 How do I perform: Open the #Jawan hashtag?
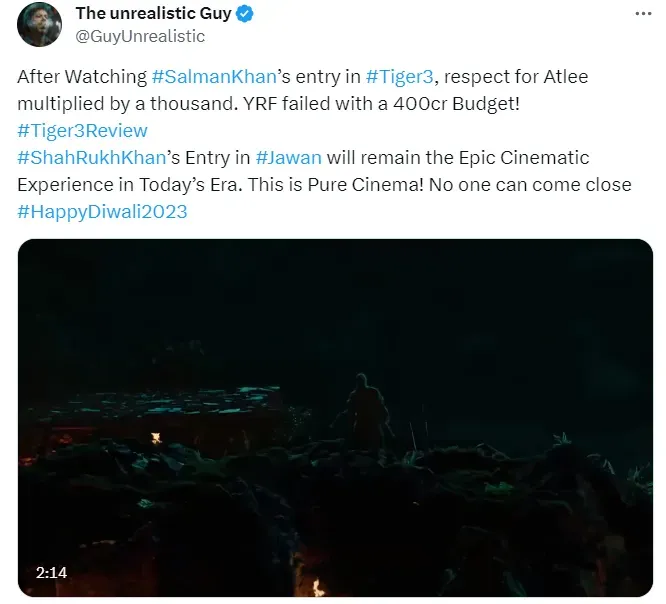pyautogui.click(x=288, y=158)
